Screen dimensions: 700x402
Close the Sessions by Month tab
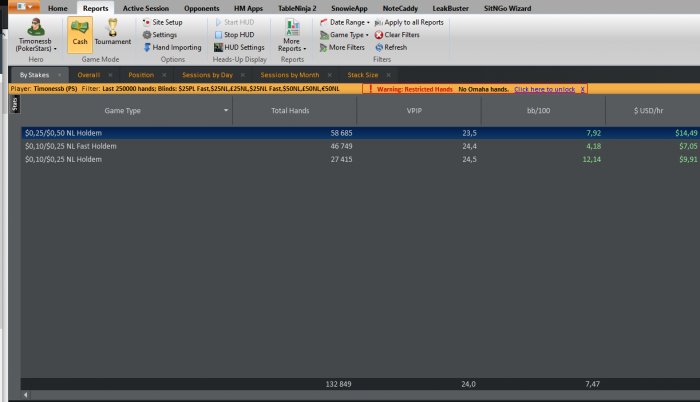tap(329, 75)
